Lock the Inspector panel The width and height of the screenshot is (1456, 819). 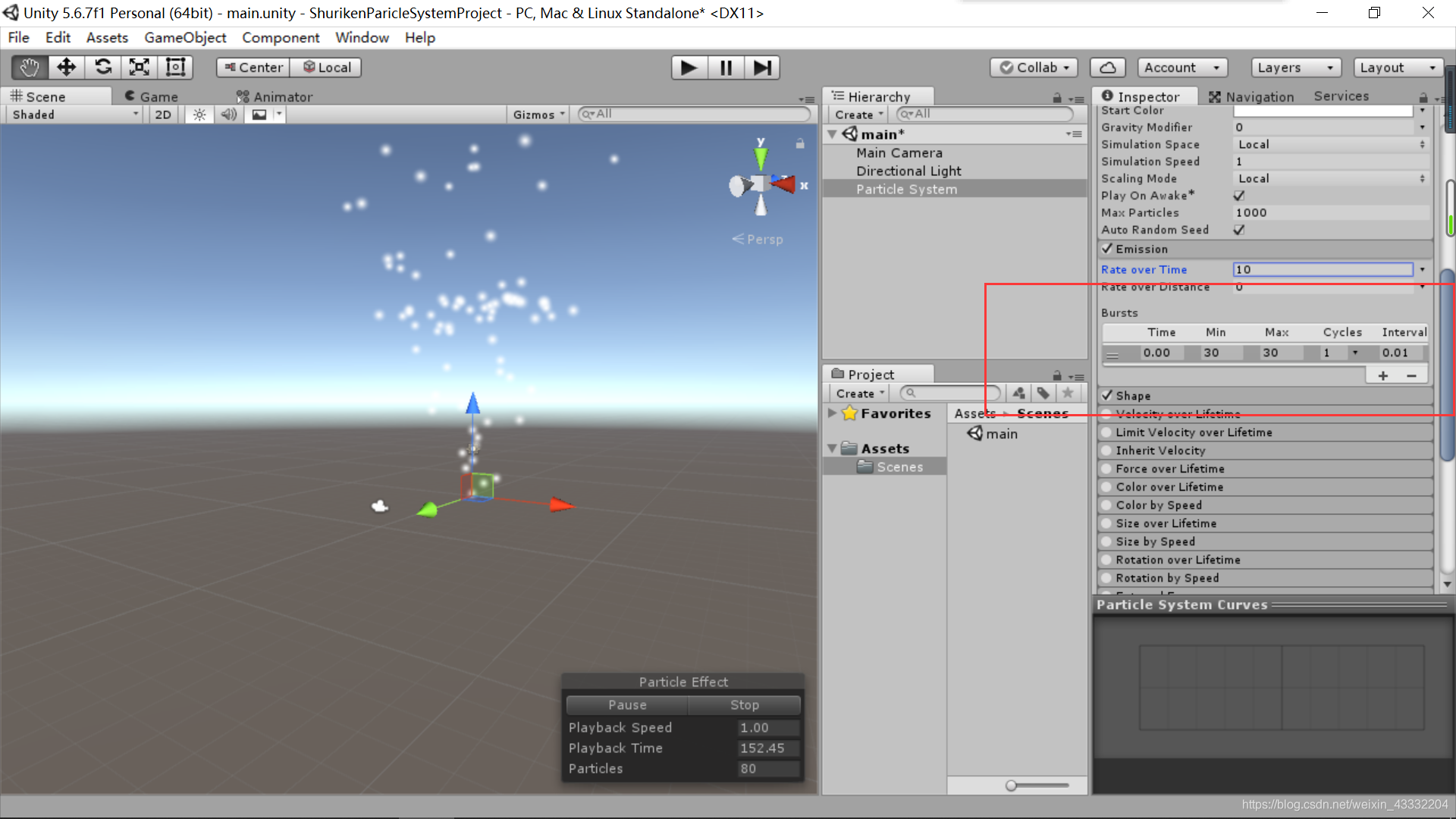(x=1423, y=98)
